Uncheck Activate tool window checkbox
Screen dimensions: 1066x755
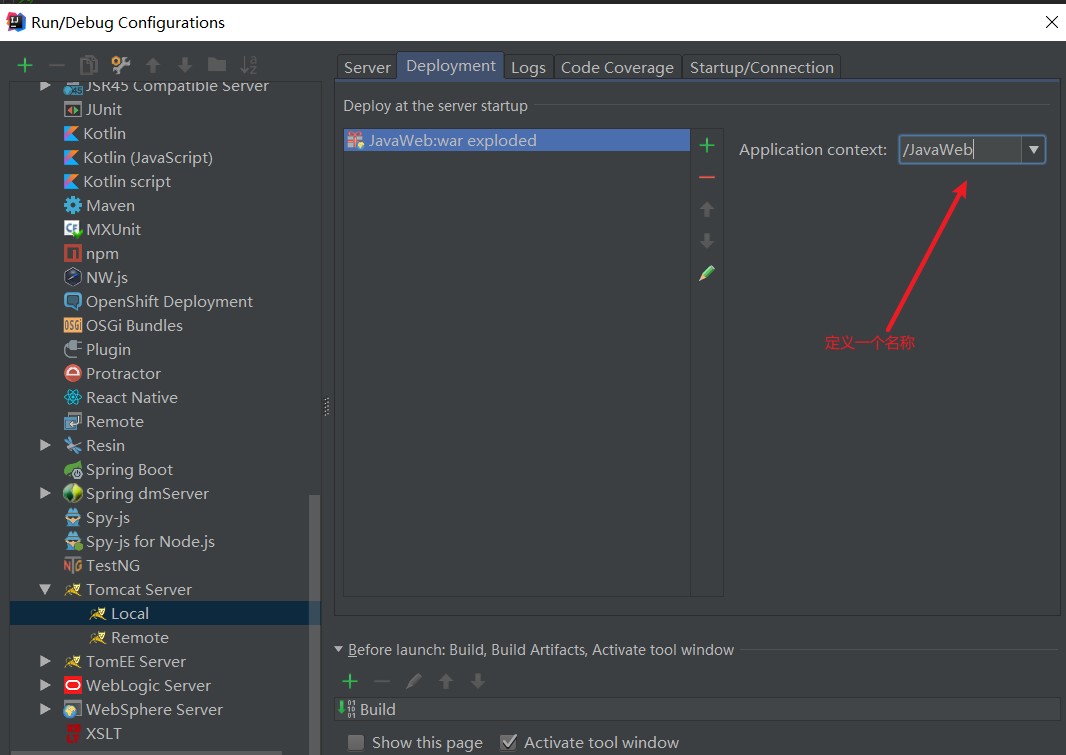[508, 743]
